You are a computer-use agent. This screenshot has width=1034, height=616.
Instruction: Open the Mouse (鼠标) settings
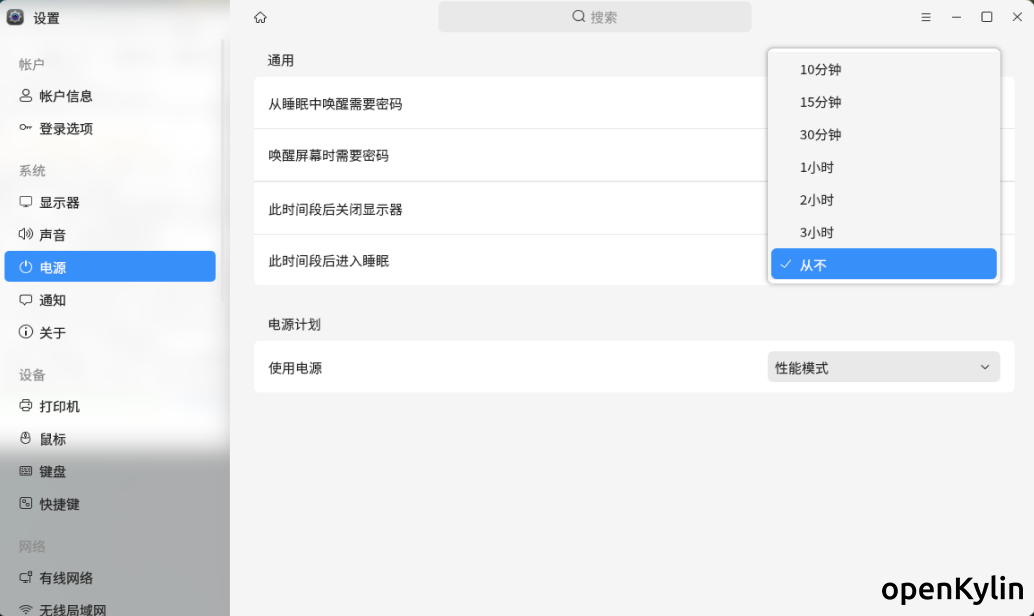click(x=53, y=439)
